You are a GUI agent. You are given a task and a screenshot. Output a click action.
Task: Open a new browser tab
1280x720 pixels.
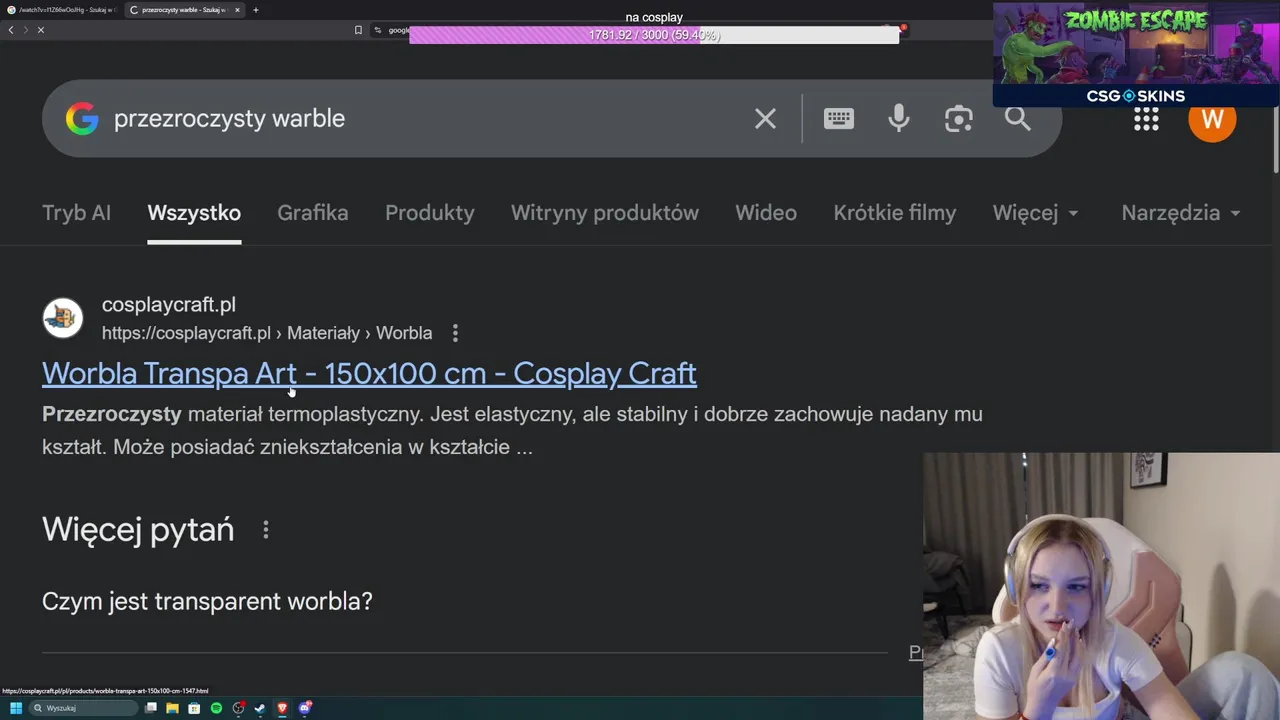(x=256, y=10)
